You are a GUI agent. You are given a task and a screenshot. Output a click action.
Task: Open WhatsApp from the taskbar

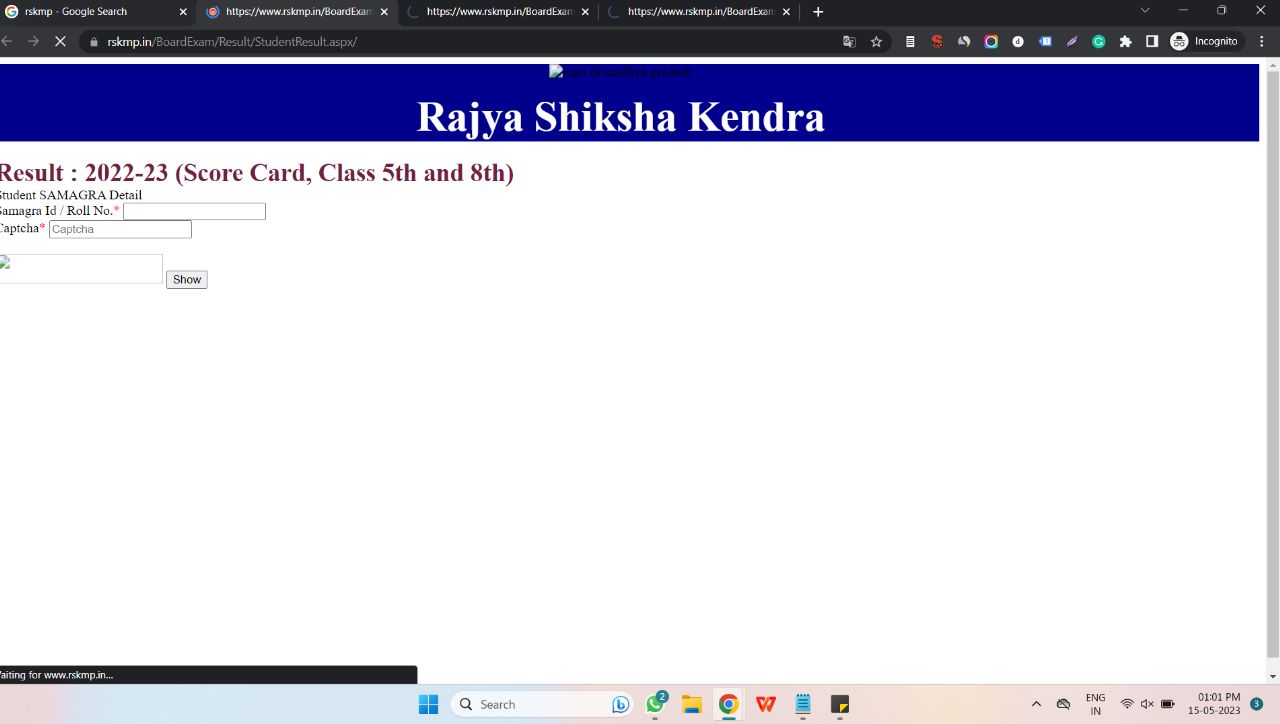click(655, 704)
